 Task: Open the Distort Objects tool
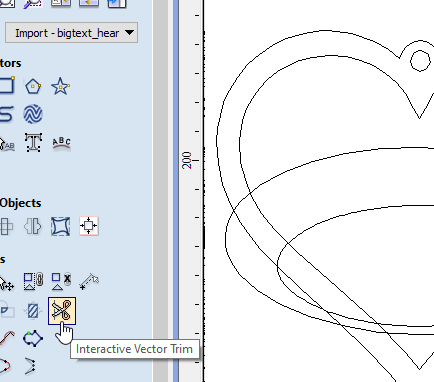[x=60, y=226]
